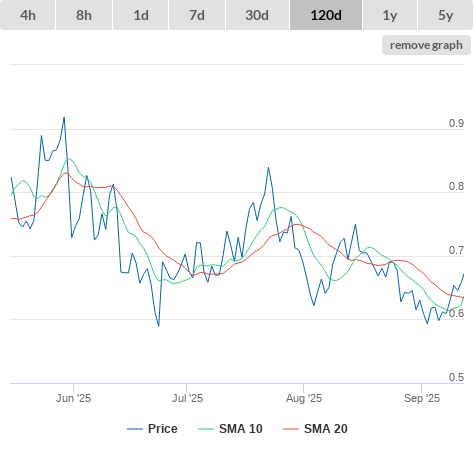Toggle the SMA 20 legend entry

[315, 429]
